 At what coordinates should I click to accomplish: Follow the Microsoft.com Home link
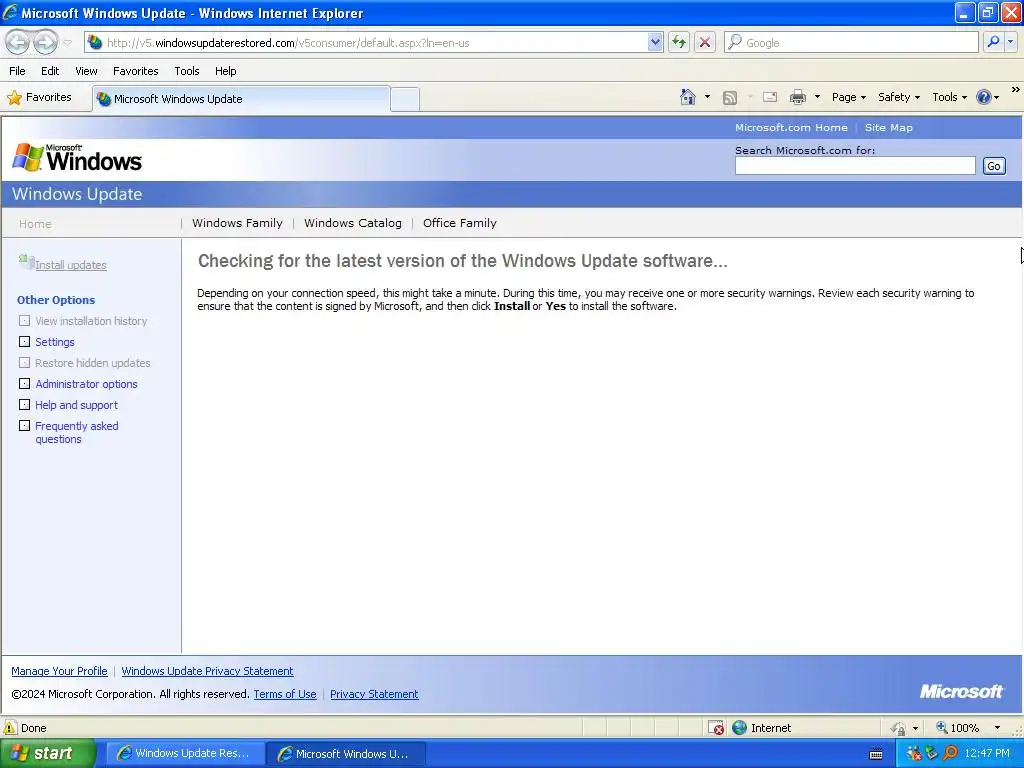pyautogui.click(x=791, y=127)
